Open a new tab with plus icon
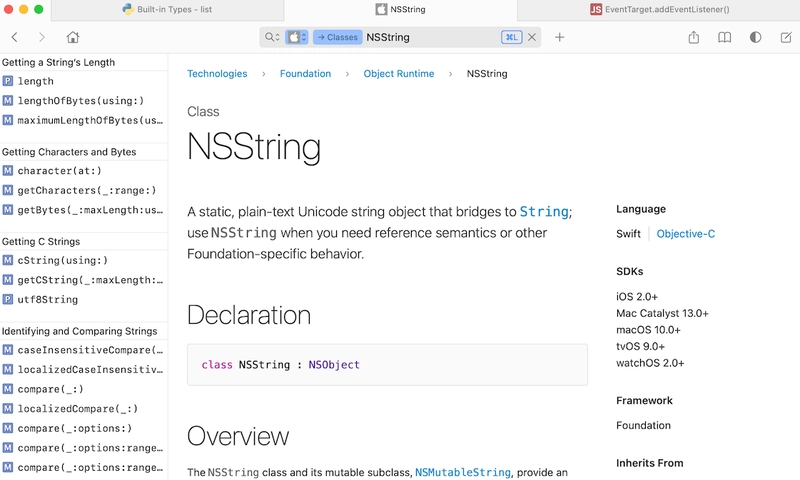800x480 pixels. (560, 37)
